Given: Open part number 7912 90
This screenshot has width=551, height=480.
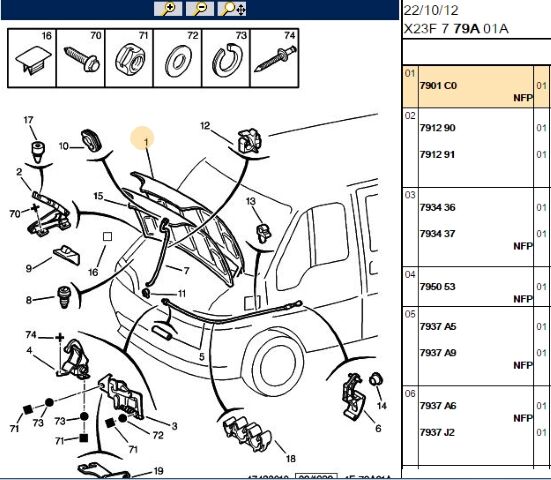Looking at the screenshot, I should click(x=437, y=128).
